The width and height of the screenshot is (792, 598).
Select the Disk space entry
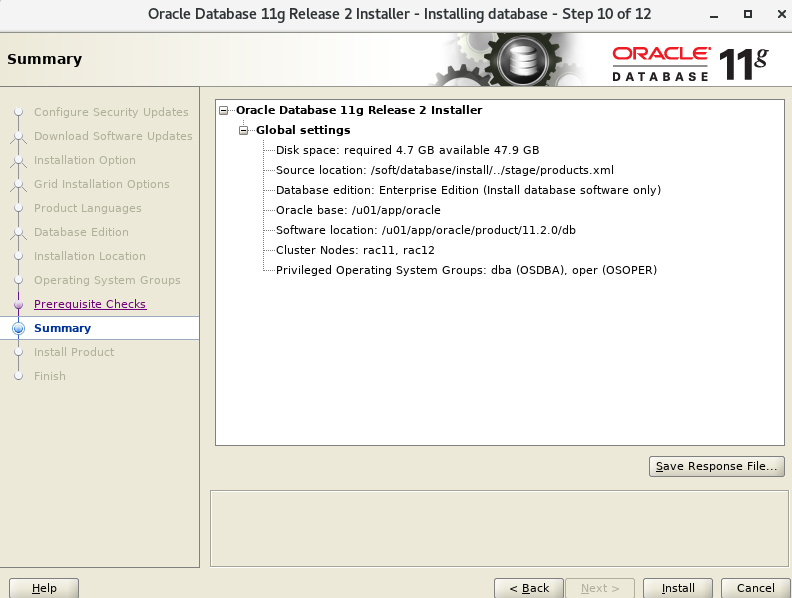407,150
